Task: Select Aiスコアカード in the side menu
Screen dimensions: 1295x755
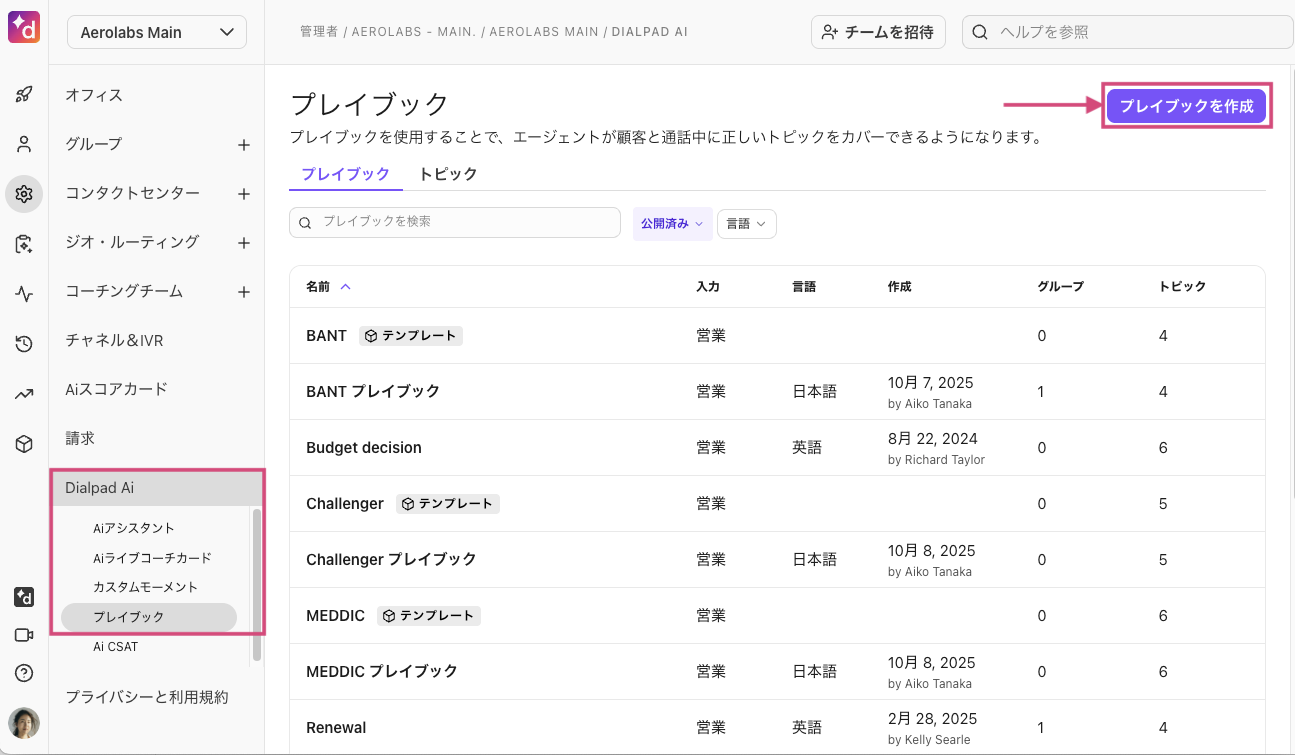Action: point(116,389)
